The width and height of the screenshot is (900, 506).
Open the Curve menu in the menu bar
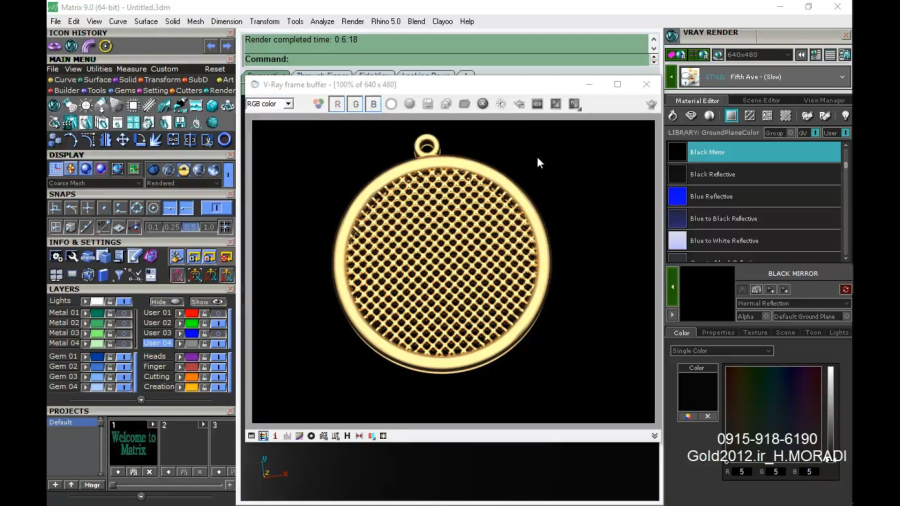click(118, 21)
